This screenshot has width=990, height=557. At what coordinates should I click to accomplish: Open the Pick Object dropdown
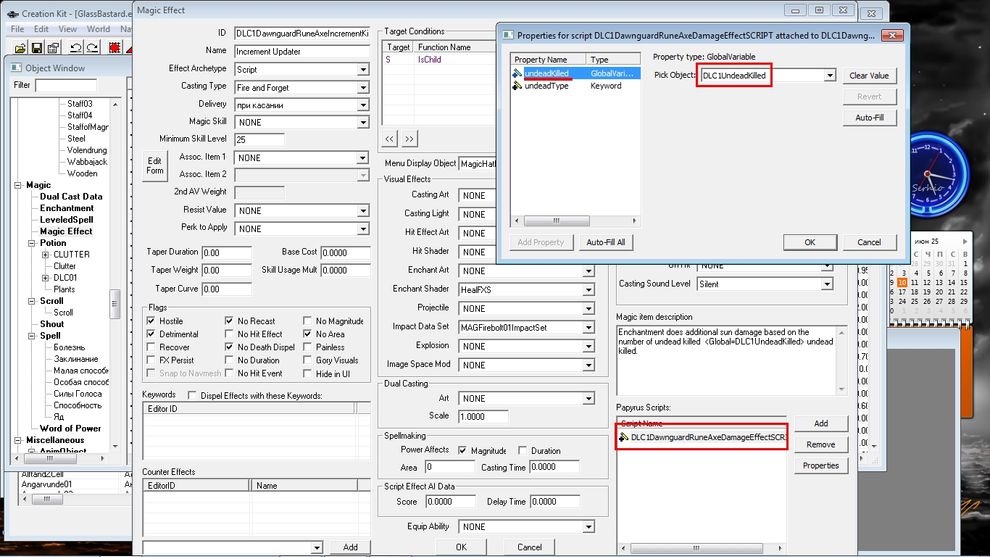coord(829,76)
